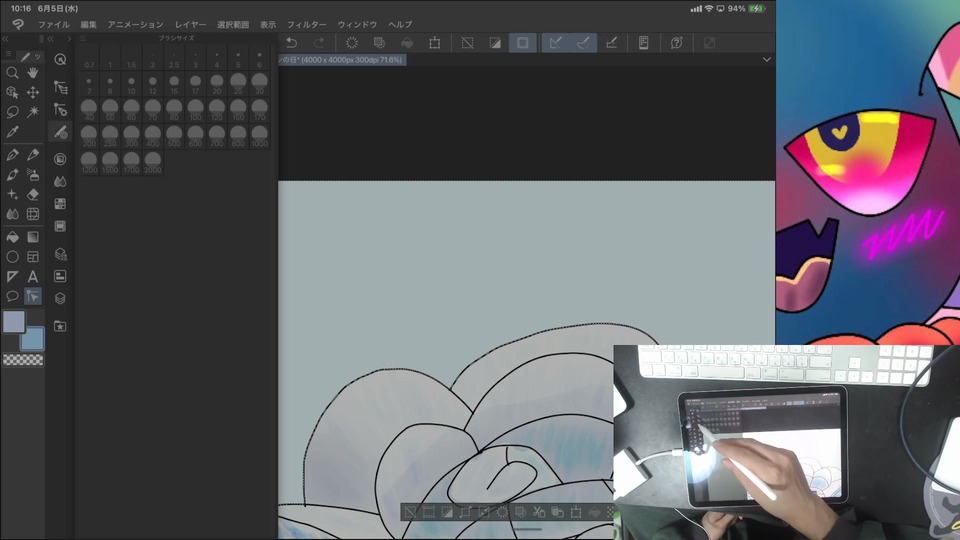Open the アニメーション menu
Screen dimensions: 960x540
pyautogui.click(x=135, y=24)
